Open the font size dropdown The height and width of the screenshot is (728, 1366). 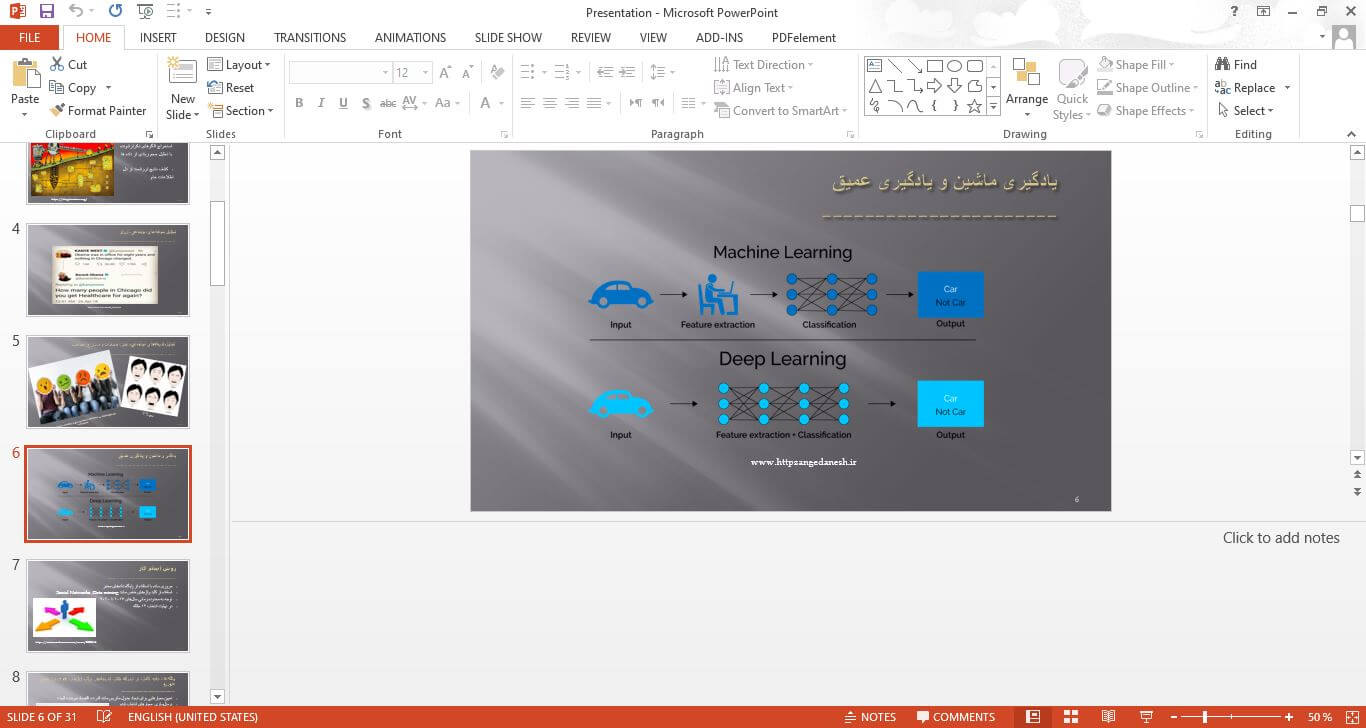coord(427,73)
